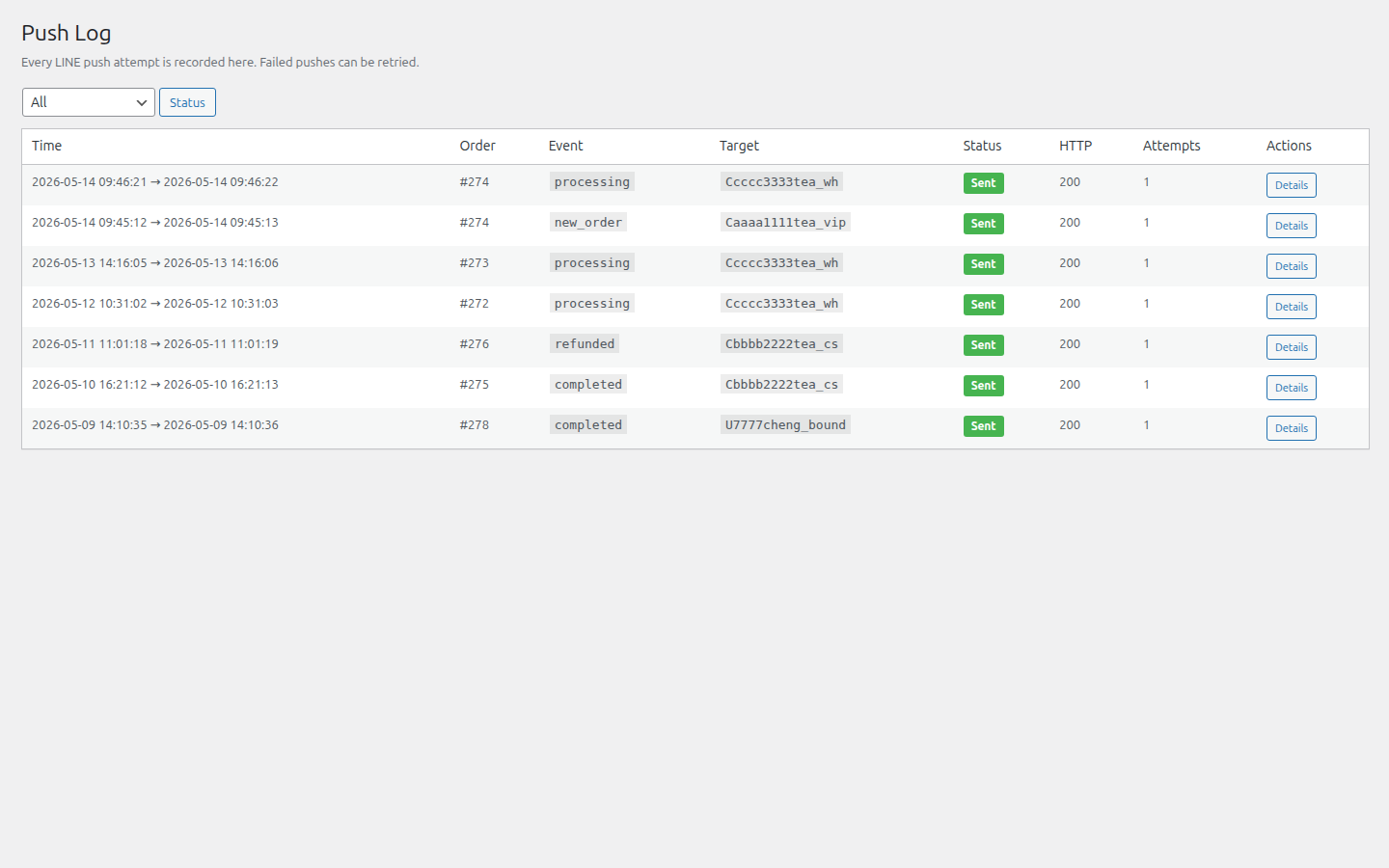
Task: Click timestamp 2026-05-10 16:21:12
Action: click(90, 384)
